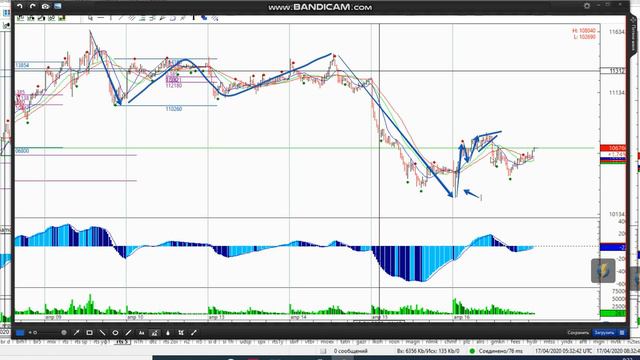This screenshot has width=640, height=360.
Task: Open the options icon next to Загрузить
Action: coord(622,333)
